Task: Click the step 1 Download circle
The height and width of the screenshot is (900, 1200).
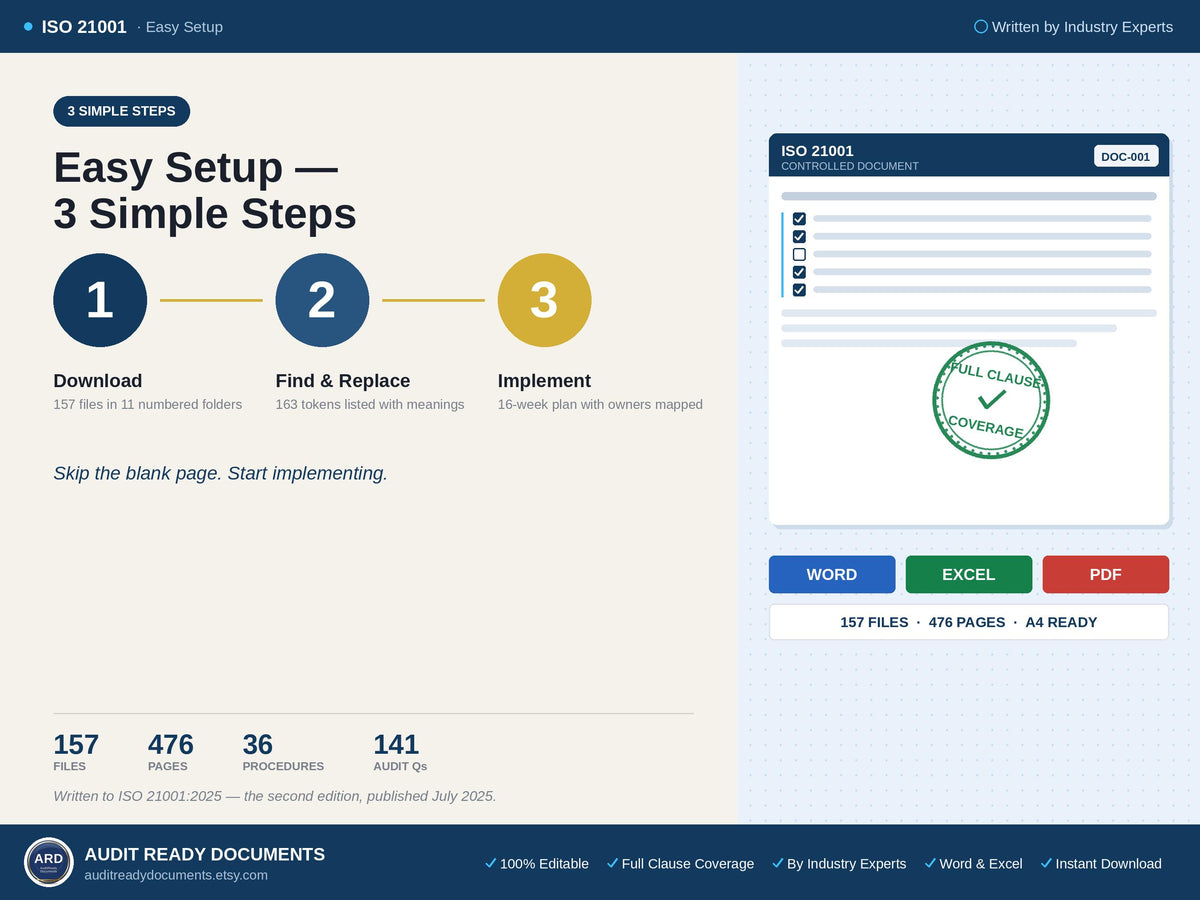Action: coord(100,300)
